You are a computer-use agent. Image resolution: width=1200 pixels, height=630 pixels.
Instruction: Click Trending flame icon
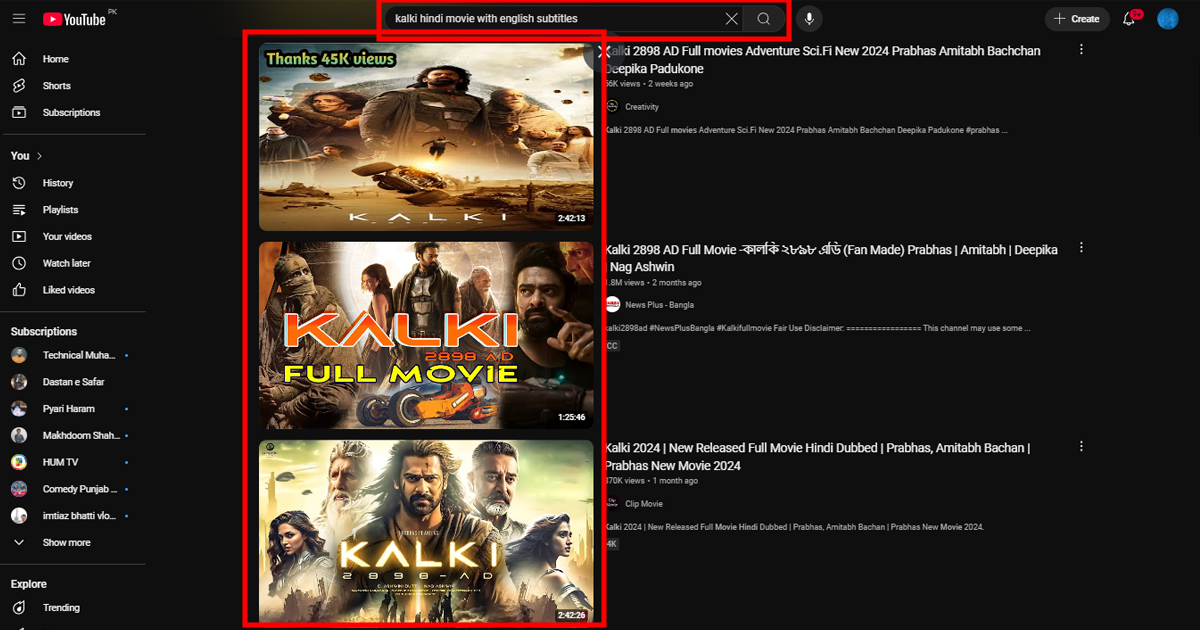19,608
